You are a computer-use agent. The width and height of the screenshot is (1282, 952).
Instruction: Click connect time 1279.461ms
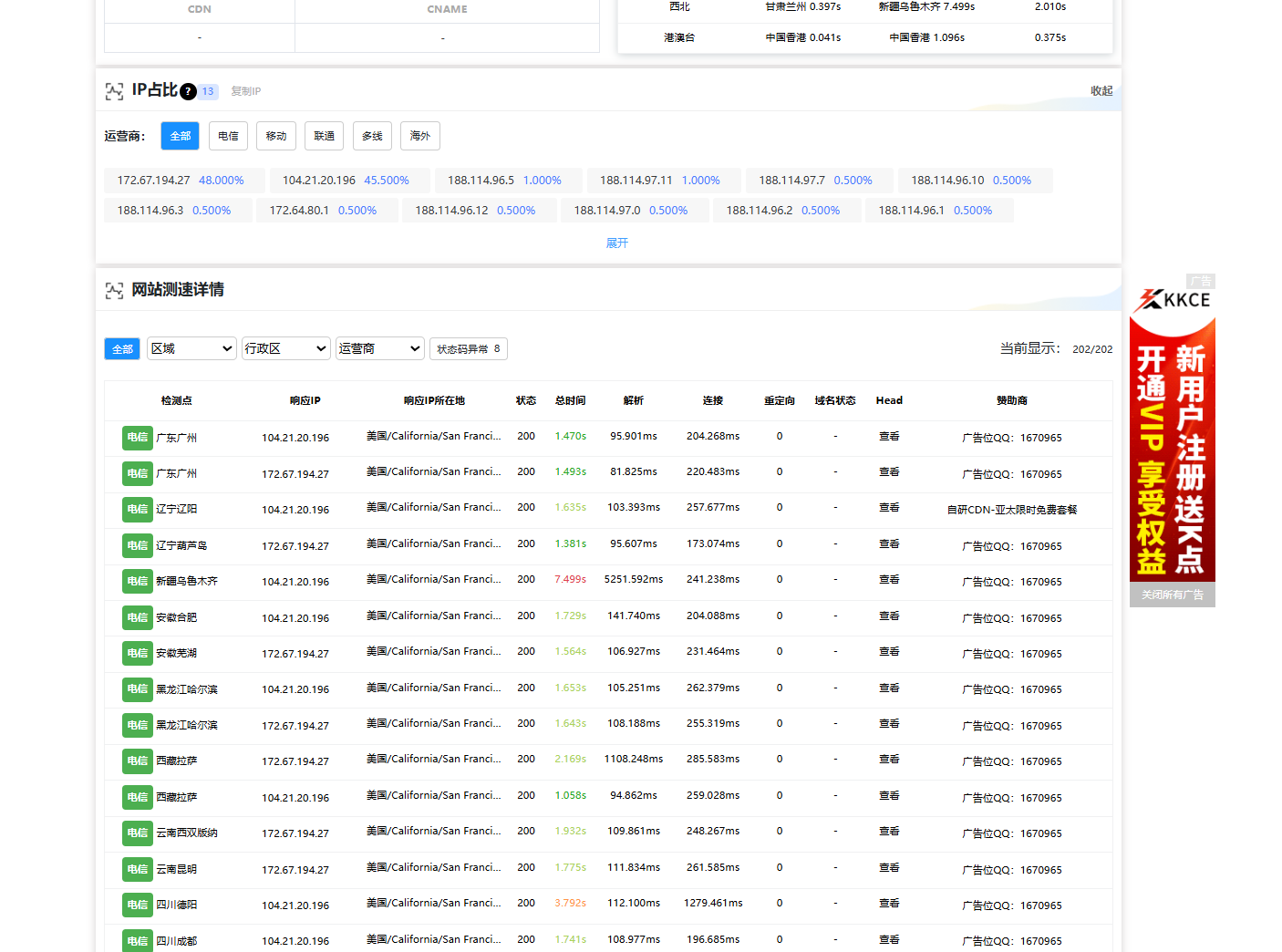(713, 904)
